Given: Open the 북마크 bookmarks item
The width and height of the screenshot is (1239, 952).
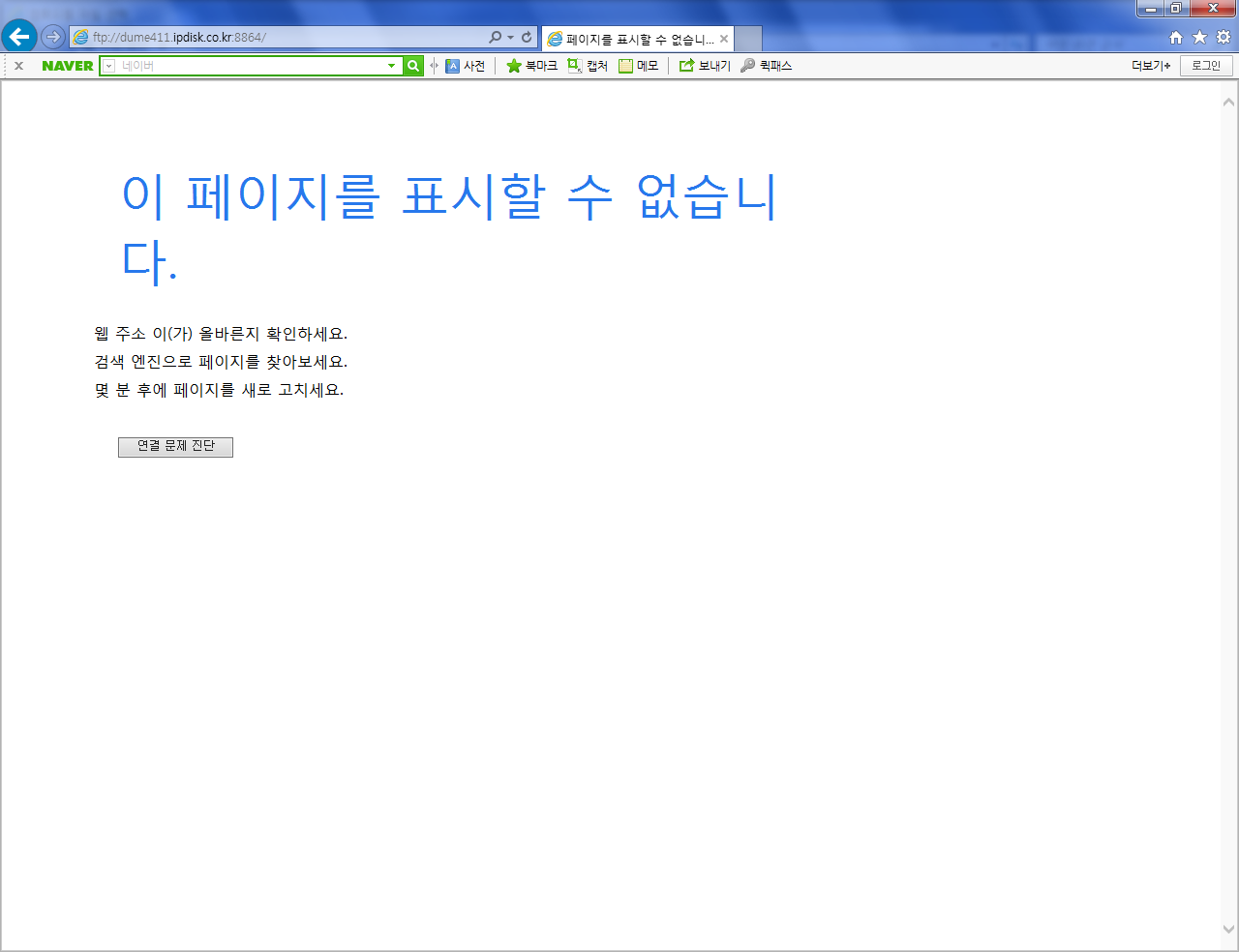Looking at the screenshot, I should click(531, 66).
